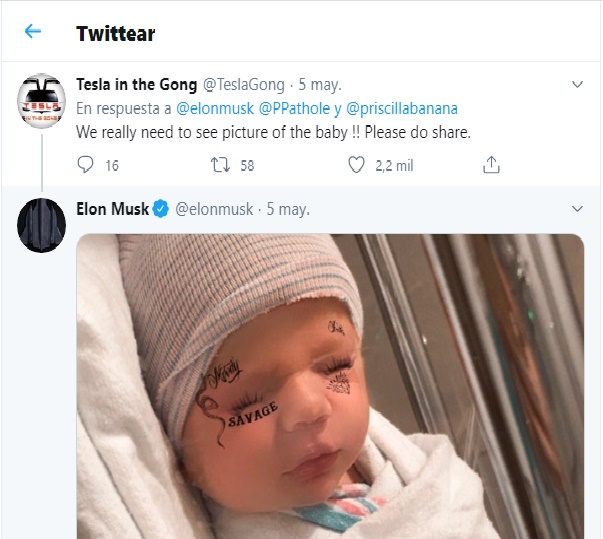
Task: Open Tesla in the Gong profile avatar
Action: pyautogui.click(x=42, y=99)
